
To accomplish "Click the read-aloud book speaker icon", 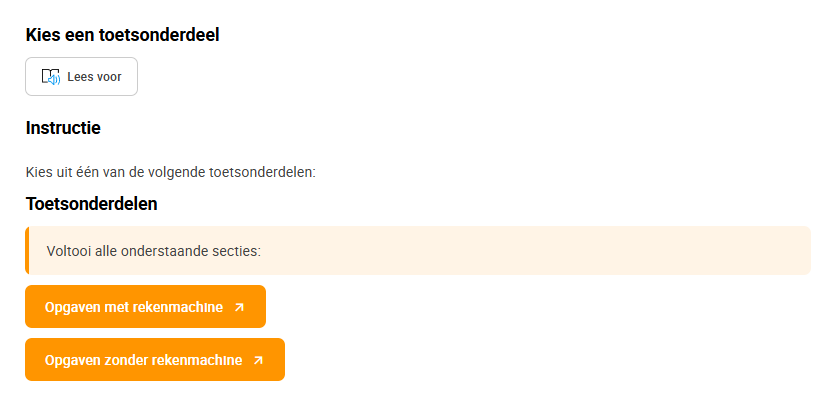I will [x=51, y=77].
